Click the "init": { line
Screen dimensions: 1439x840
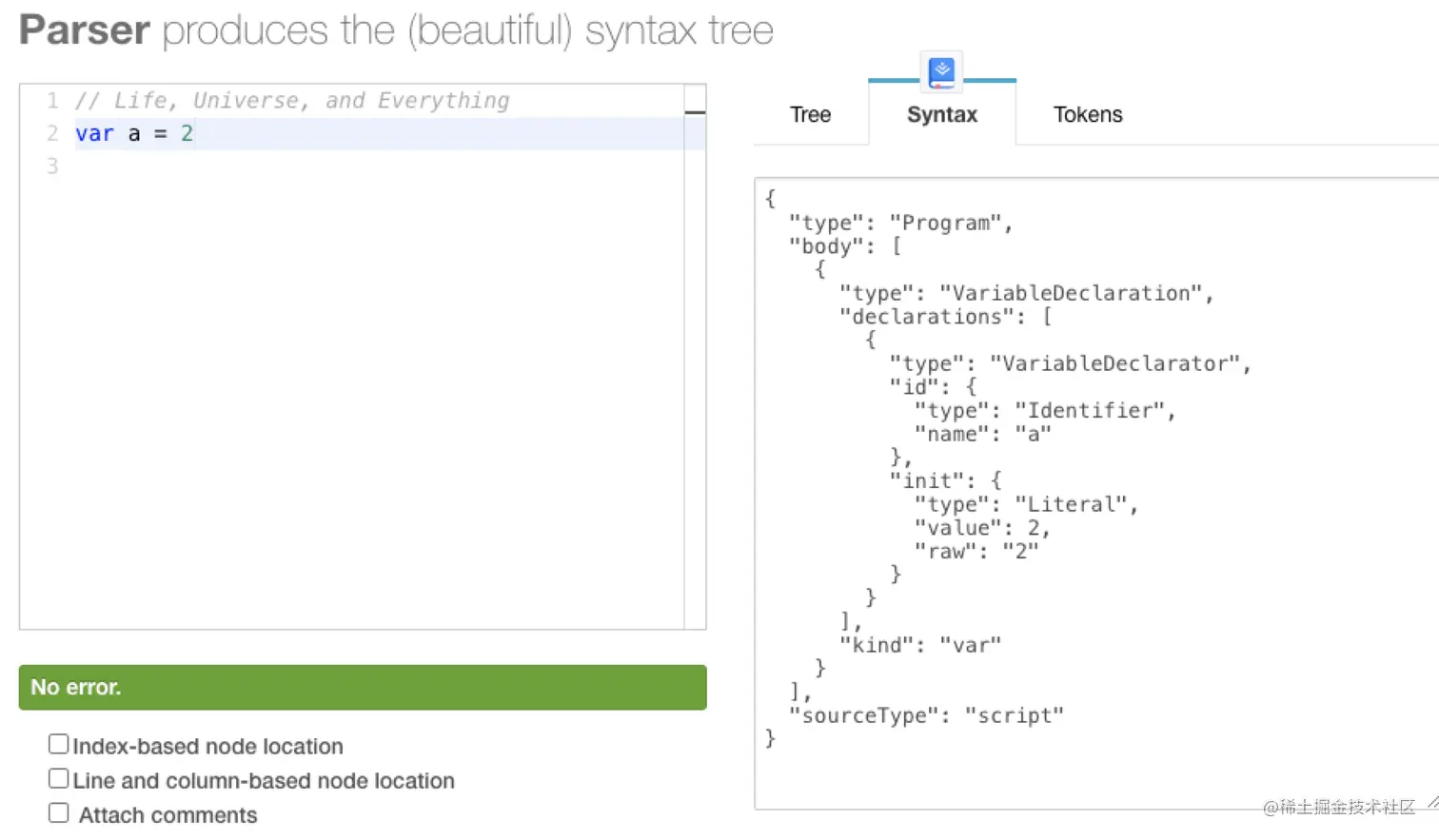945,480
